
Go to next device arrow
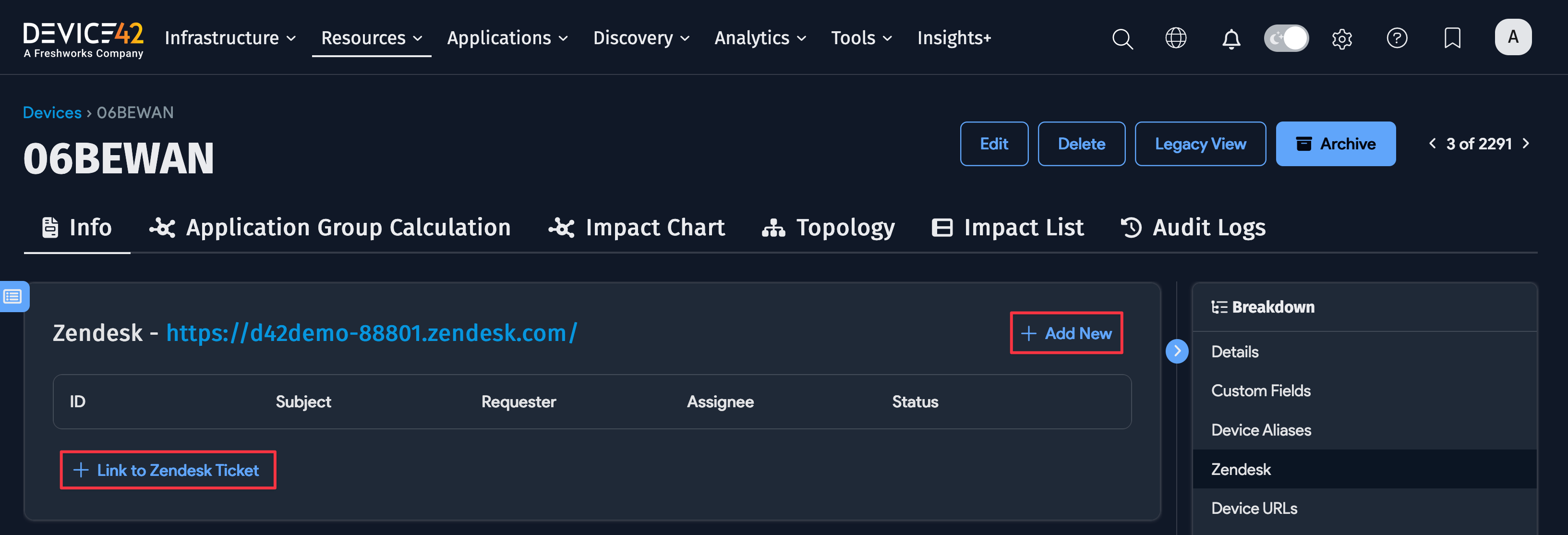1525,144
